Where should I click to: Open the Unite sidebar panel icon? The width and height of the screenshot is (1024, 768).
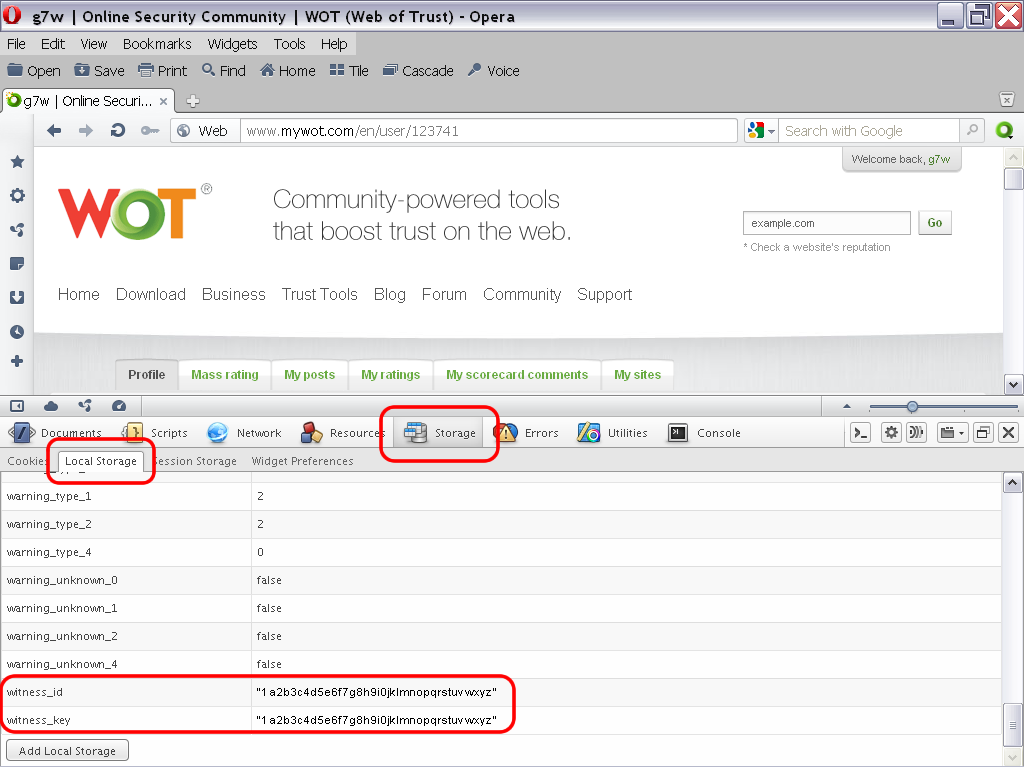point(18,230)
